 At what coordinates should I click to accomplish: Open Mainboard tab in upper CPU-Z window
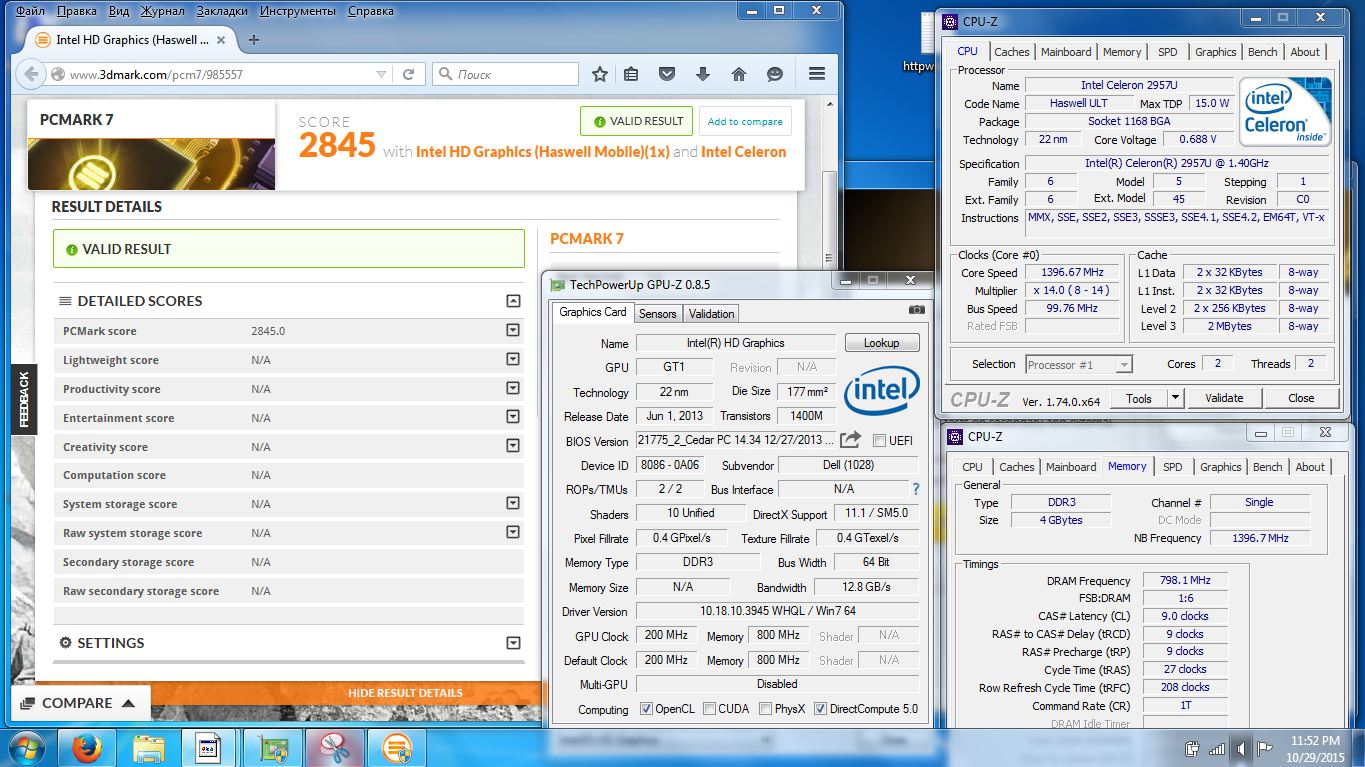1066,52
